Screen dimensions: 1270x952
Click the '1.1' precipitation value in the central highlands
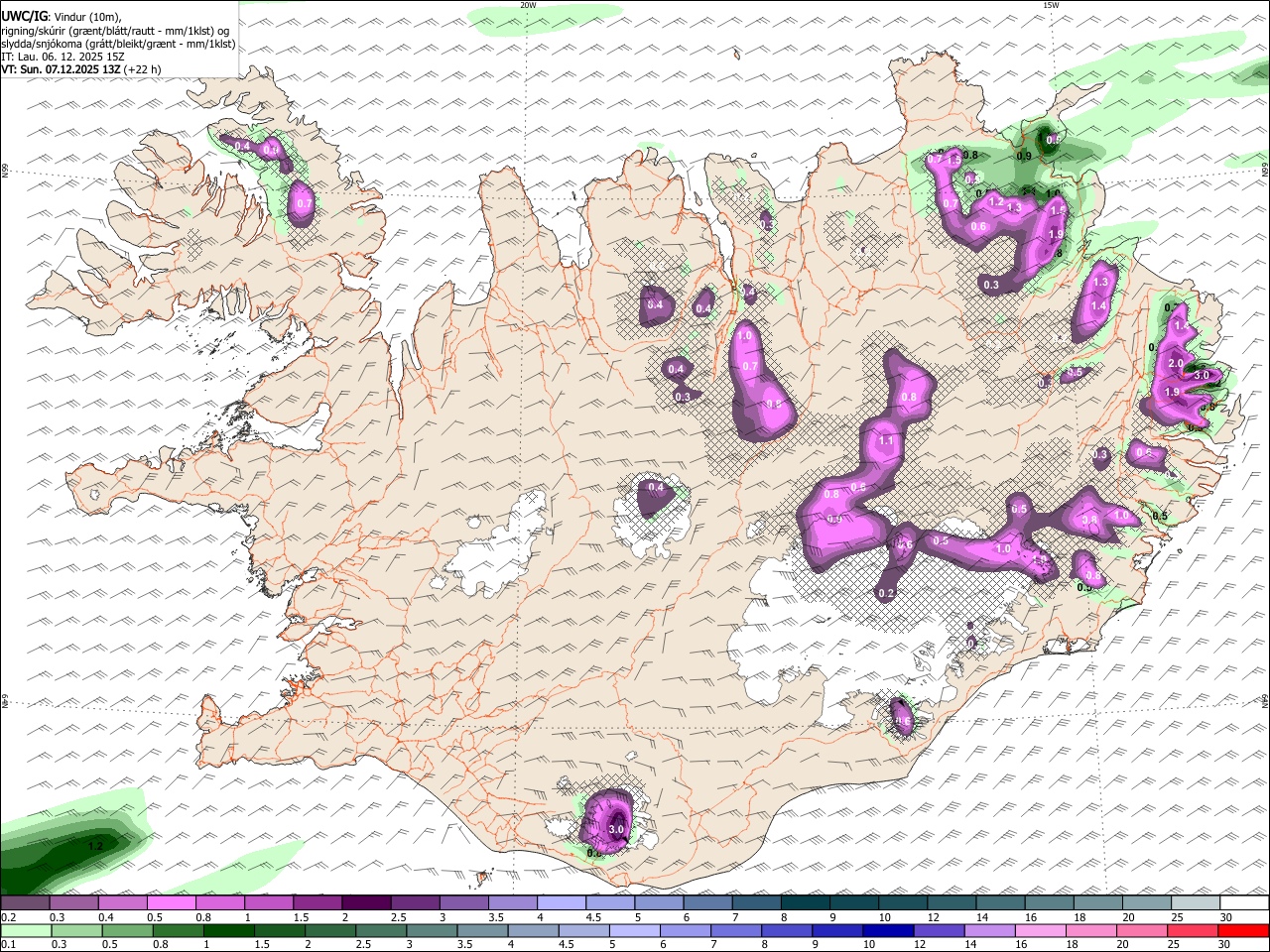click(886, 440)
